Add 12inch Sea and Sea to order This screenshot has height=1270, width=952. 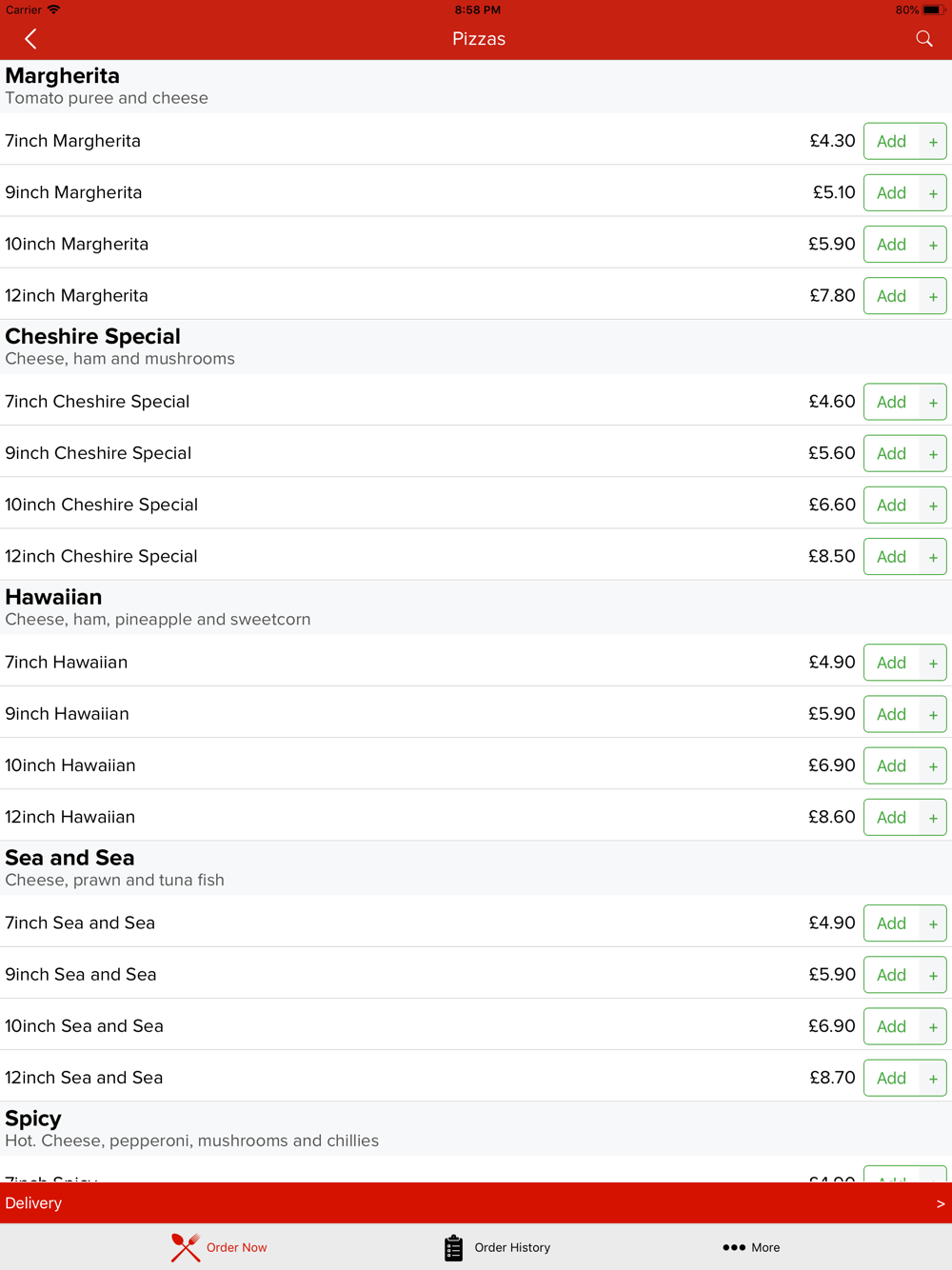pos(892,1079)
